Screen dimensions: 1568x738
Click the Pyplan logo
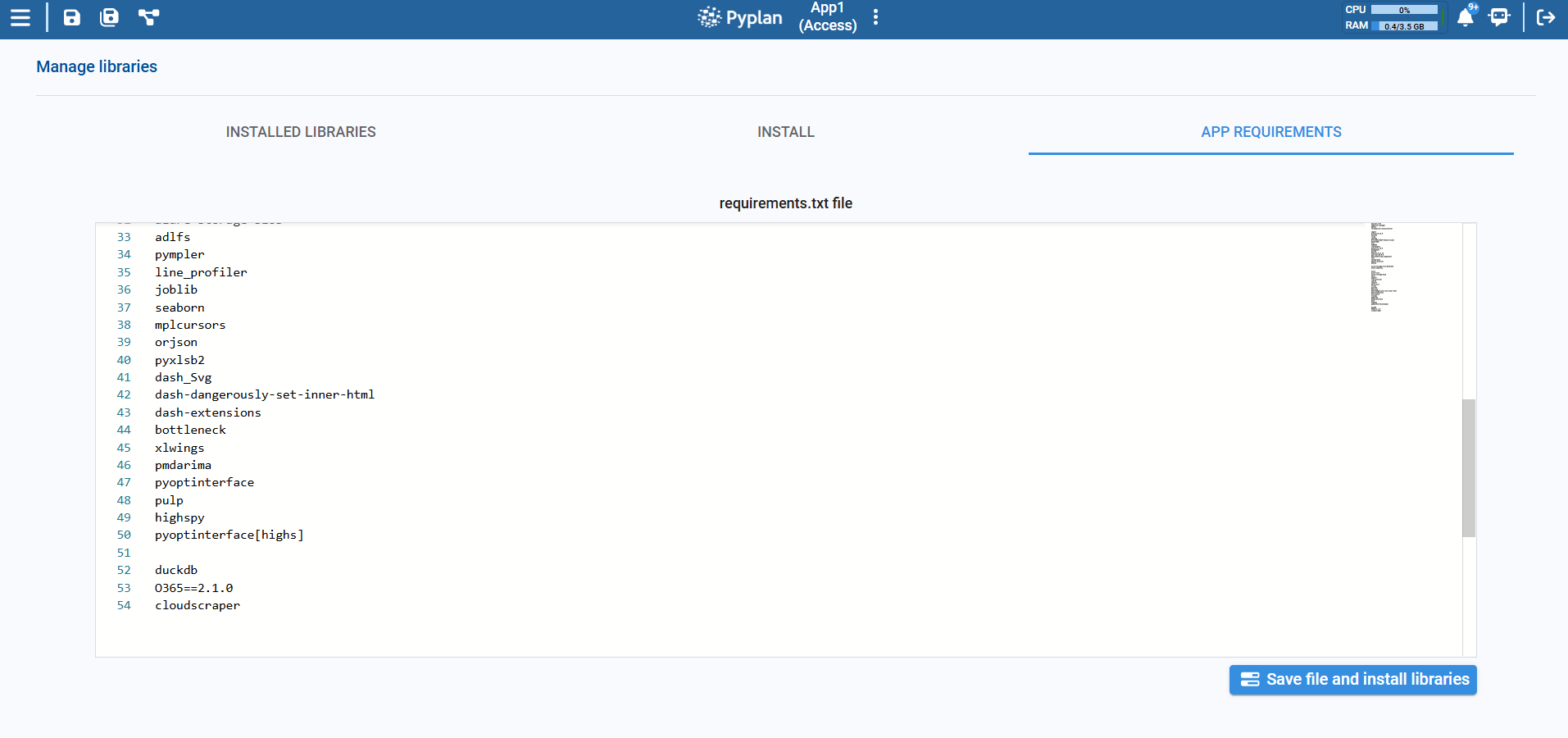coord(739,17)
